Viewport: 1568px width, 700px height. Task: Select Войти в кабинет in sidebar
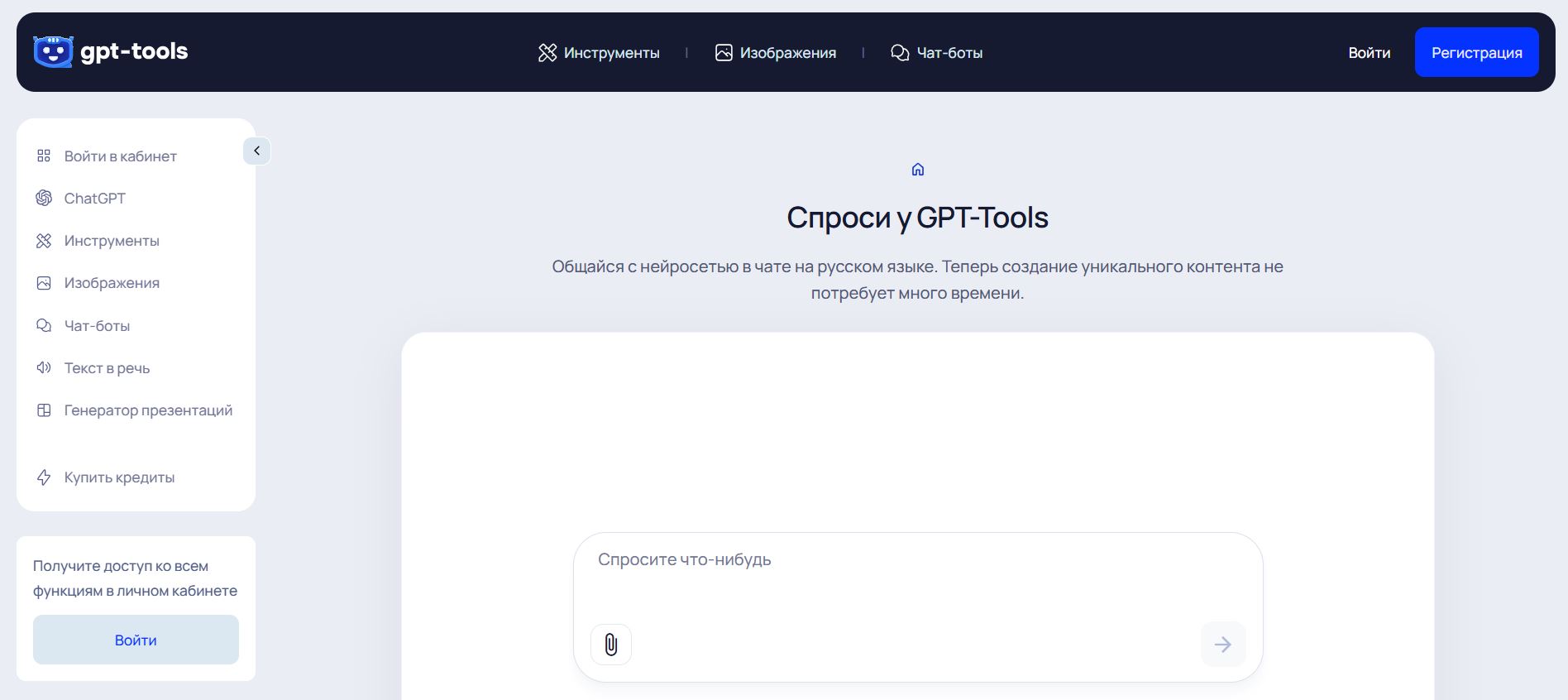(121, 156)
